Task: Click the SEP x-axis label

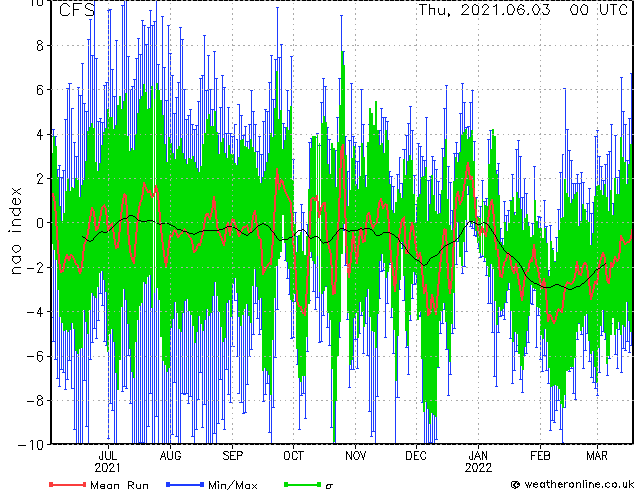Action: click(232, 456)
